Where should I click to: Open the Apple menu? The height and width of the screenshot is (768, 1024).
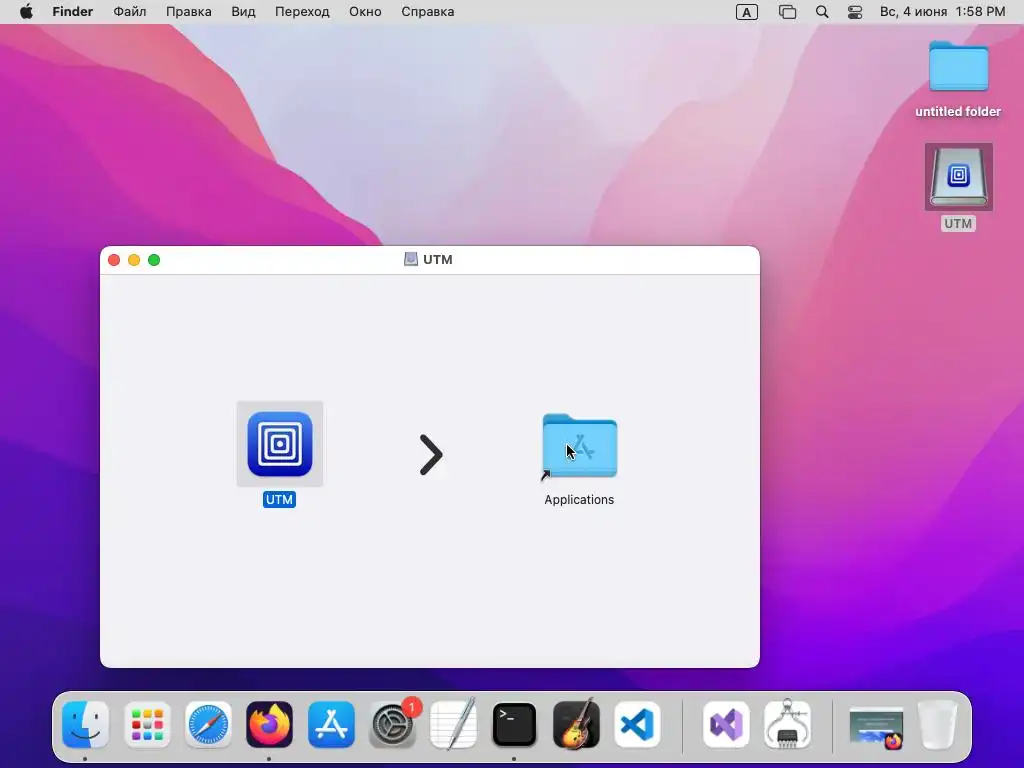pos(26,12)
